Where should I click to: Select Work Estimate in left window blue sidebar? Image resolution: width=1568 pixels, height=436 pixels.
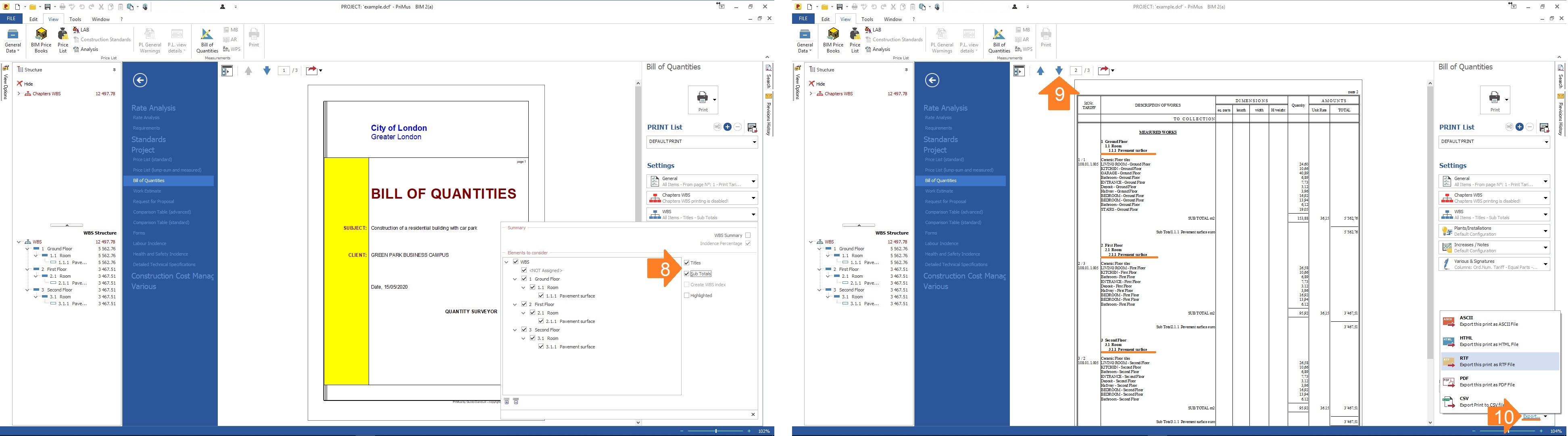[147, 191]
